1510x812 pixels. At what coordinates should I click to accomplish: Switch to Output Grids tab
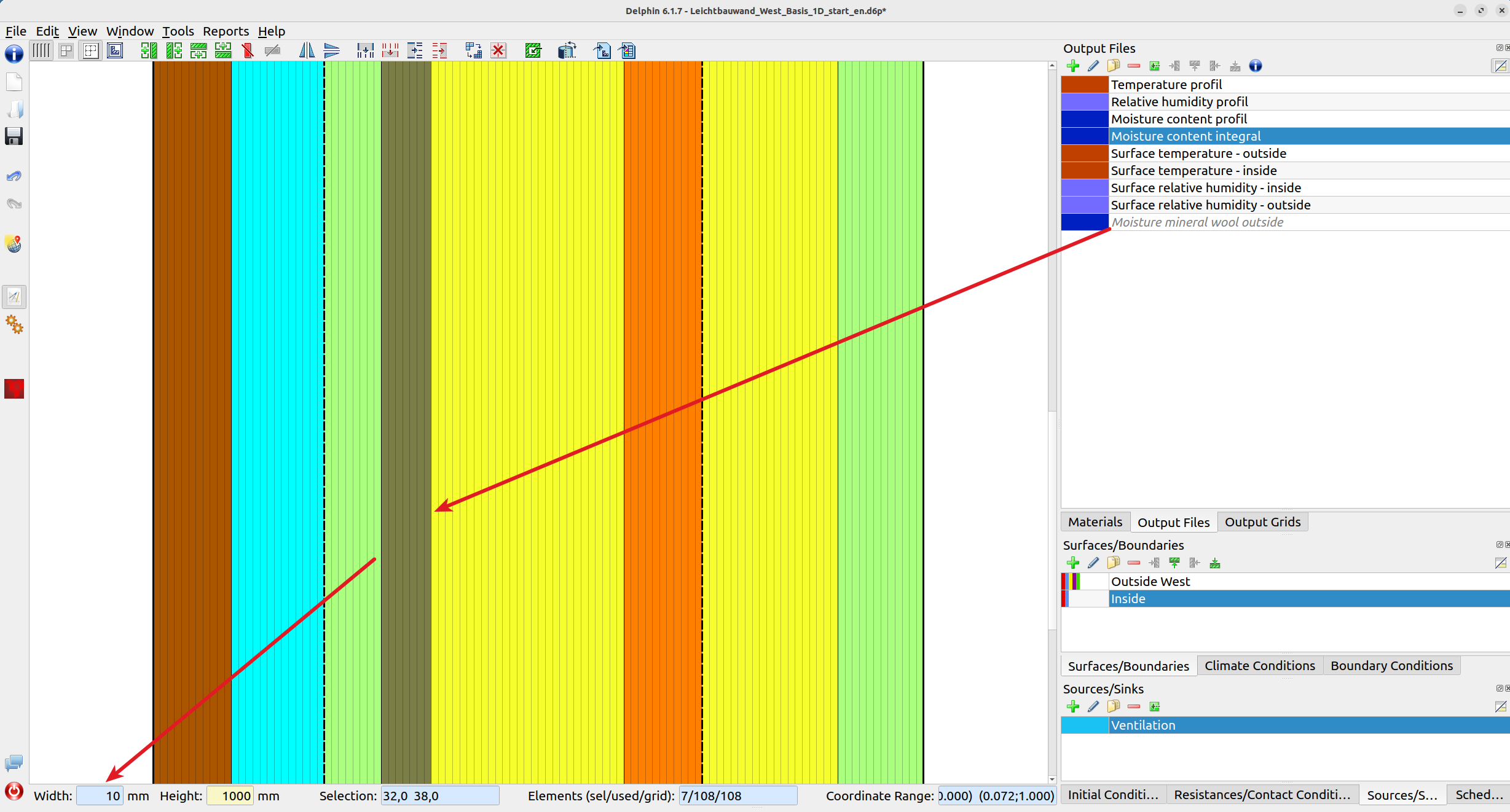click(x=1262, y=522)
